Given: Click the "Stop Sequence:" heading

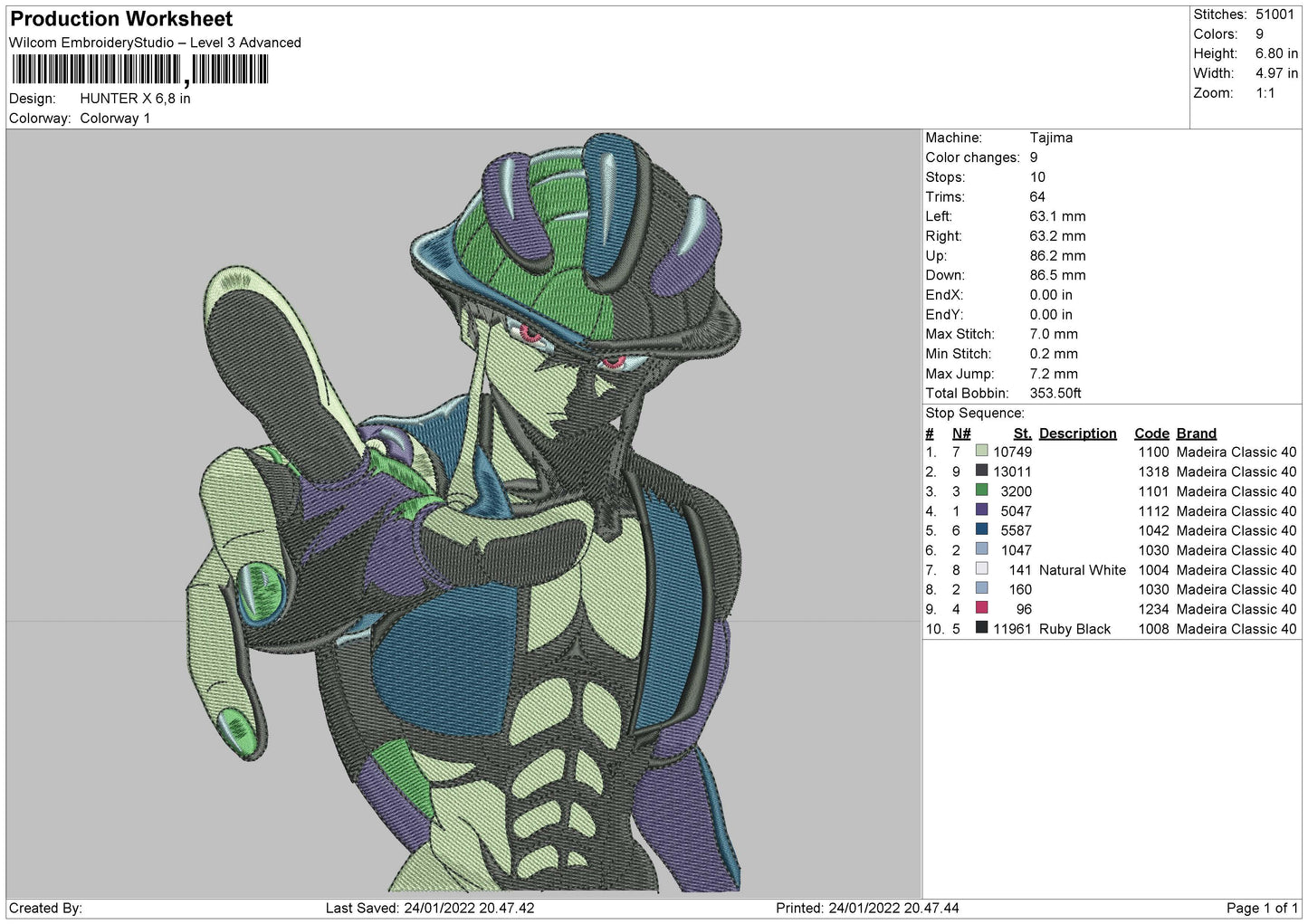Looking at the screenshot, I should (x=975, y=414).
